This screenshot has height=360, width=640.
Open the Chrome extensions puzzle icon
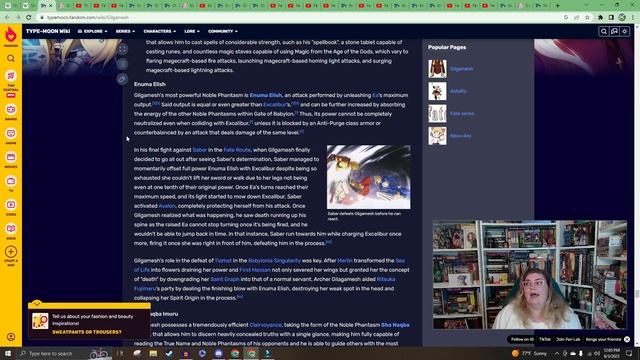coord(600,18)
